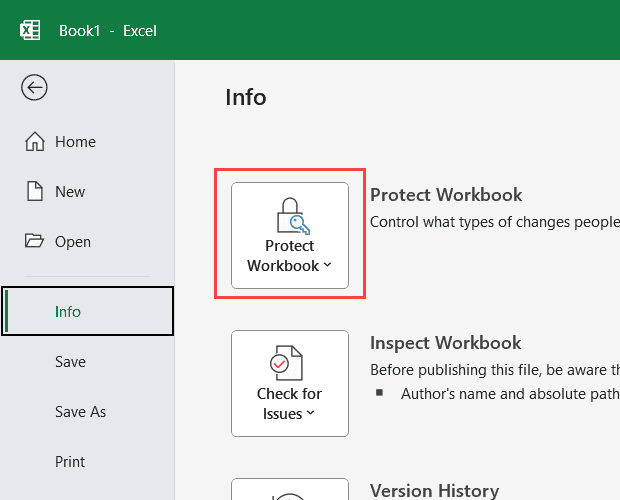
Task: Click the back arrow to return to workbook
Action: 35,88
